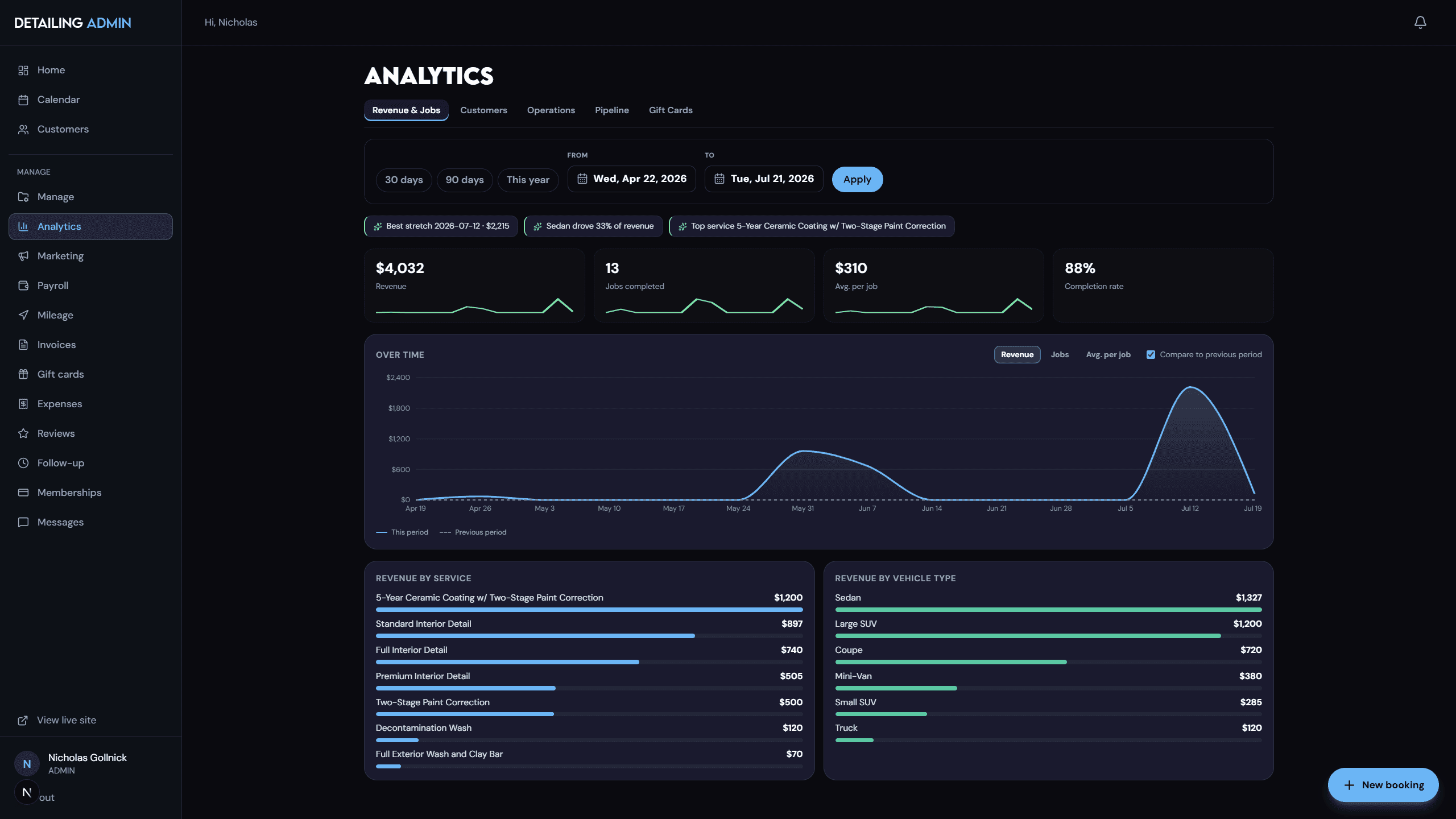Screen dimensions: 1456x819
Task: Click the Marketing megaphone icon
Action: (23, 256)
